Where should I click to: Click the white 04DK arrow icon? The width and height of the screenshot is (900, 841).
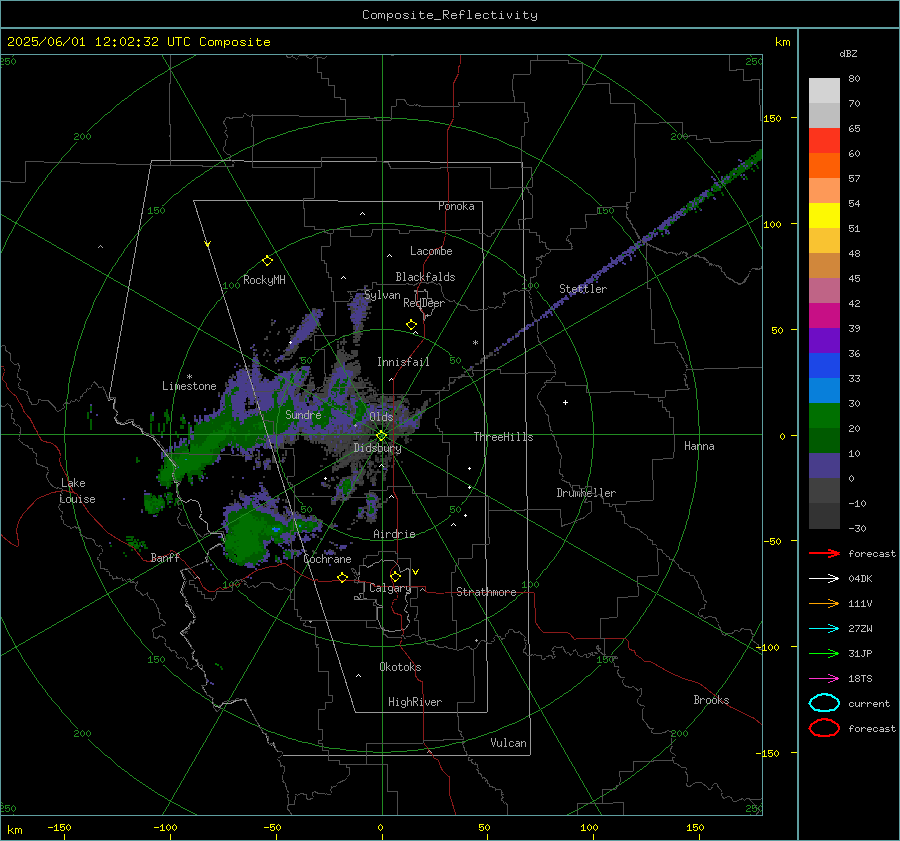point(824,578)
